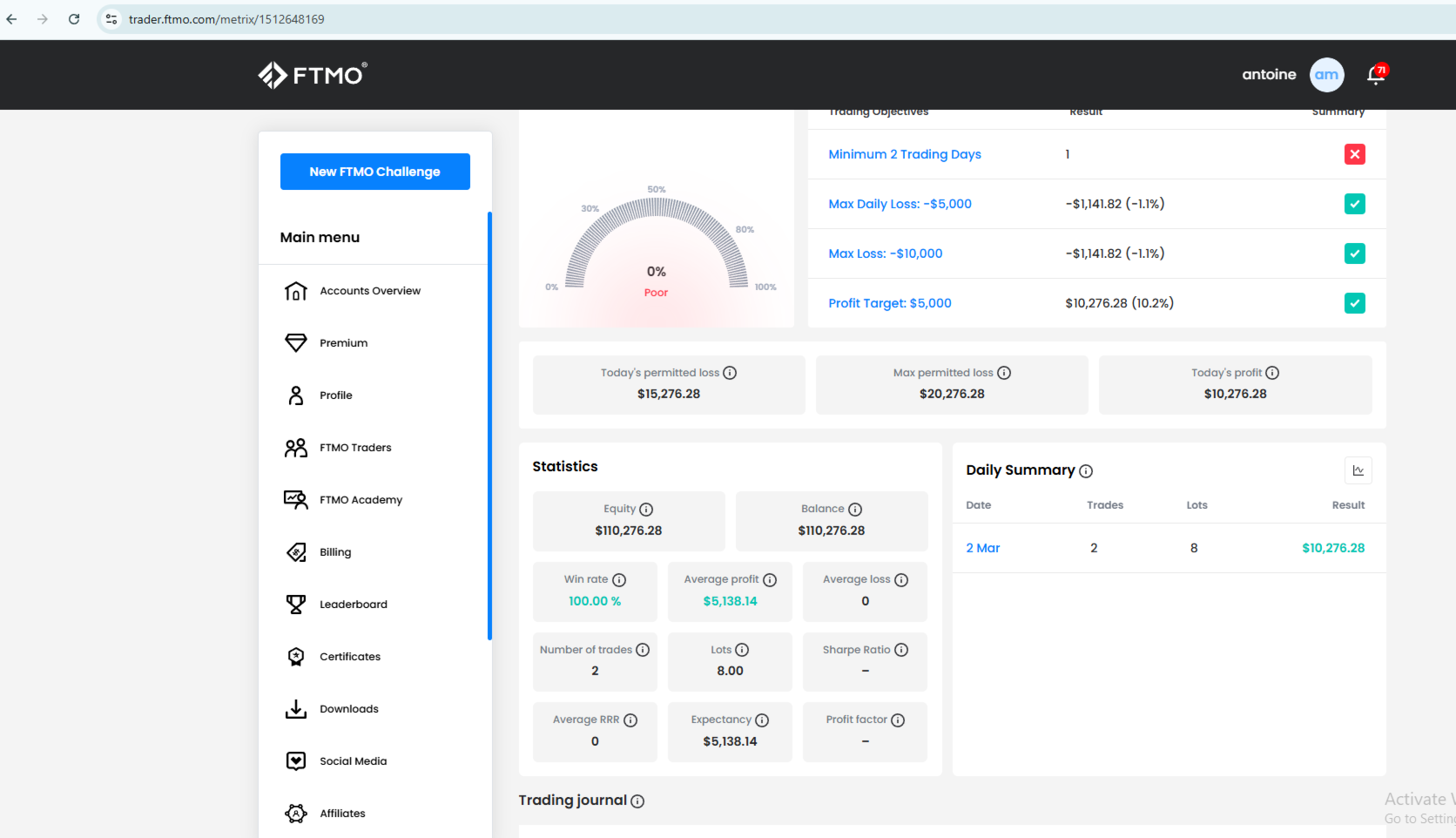This screenshot has width=1456, height=838.
Task: Click the Social Media heart icon
Action: pos(296,761)
